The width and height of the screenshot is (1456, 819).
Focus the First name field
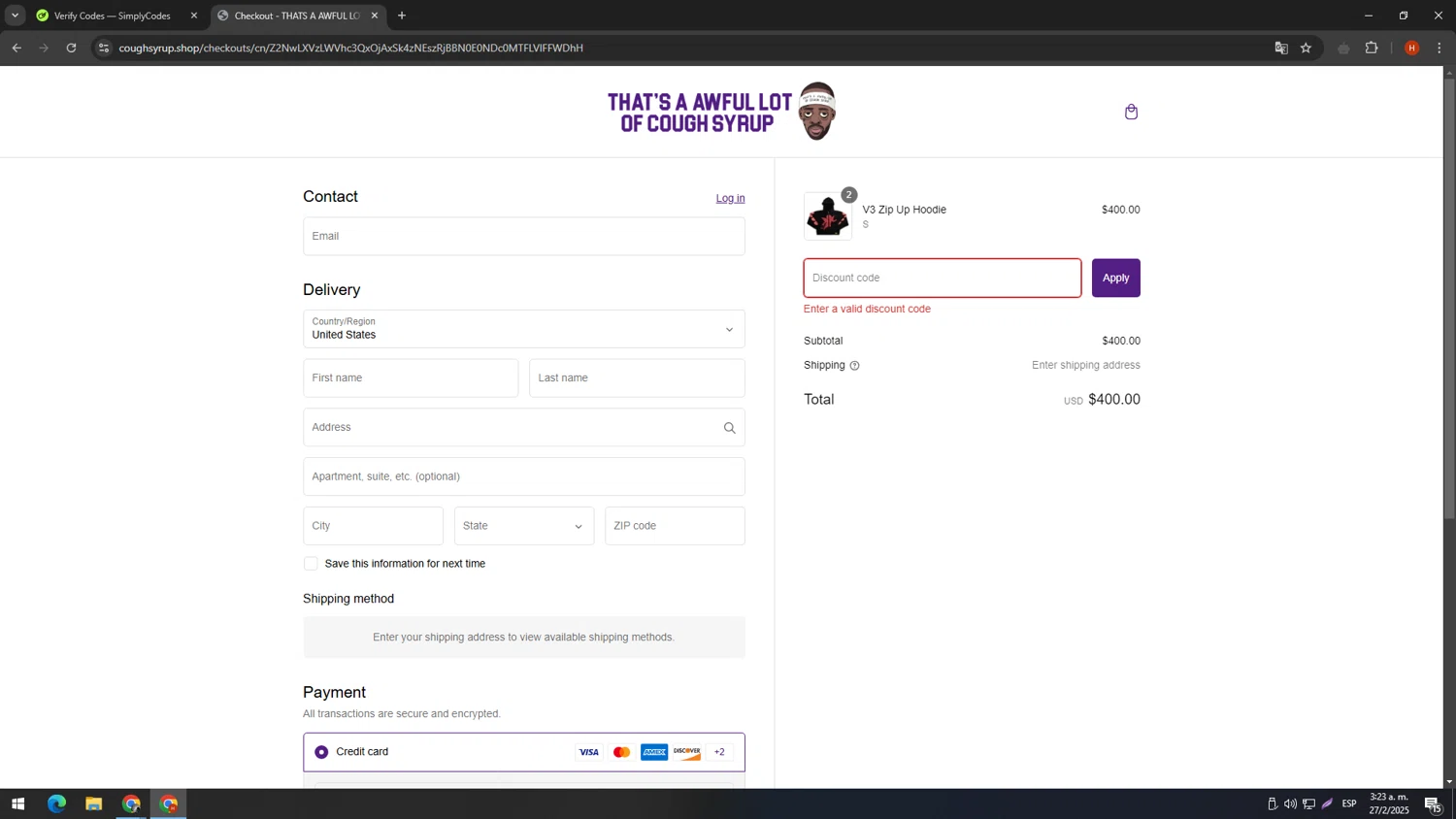click(x=411, y=378)
